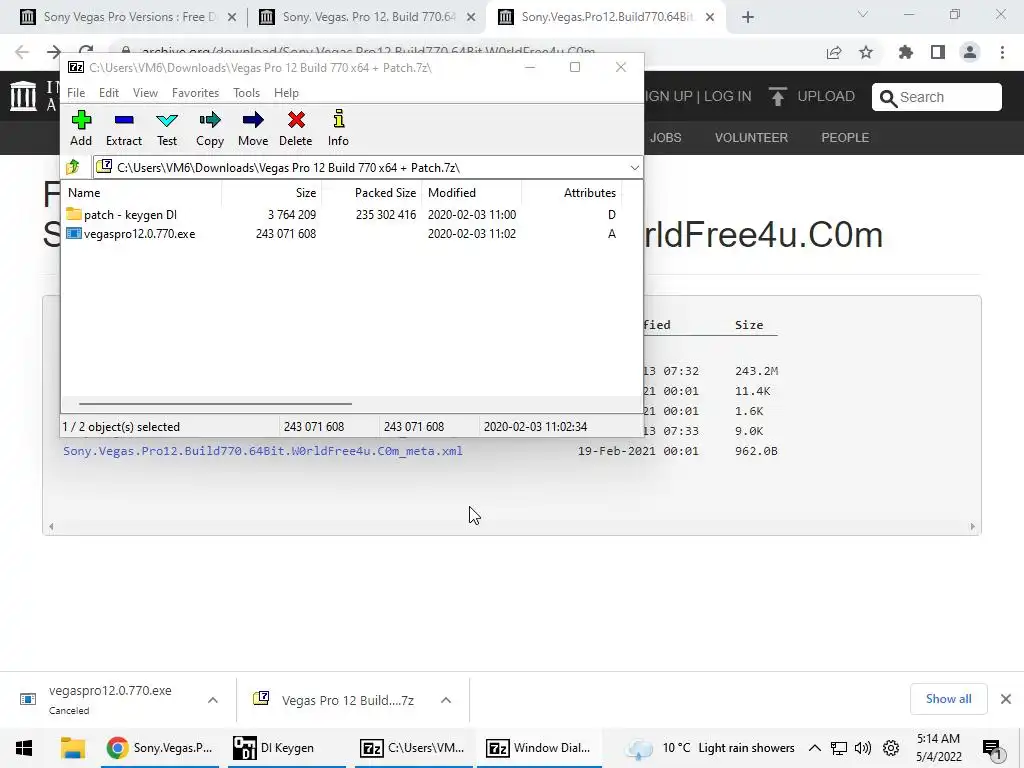The width and height of the screenshot is (1024, 768).
Task: Click the browser back arrow
Action: (22, 52)
